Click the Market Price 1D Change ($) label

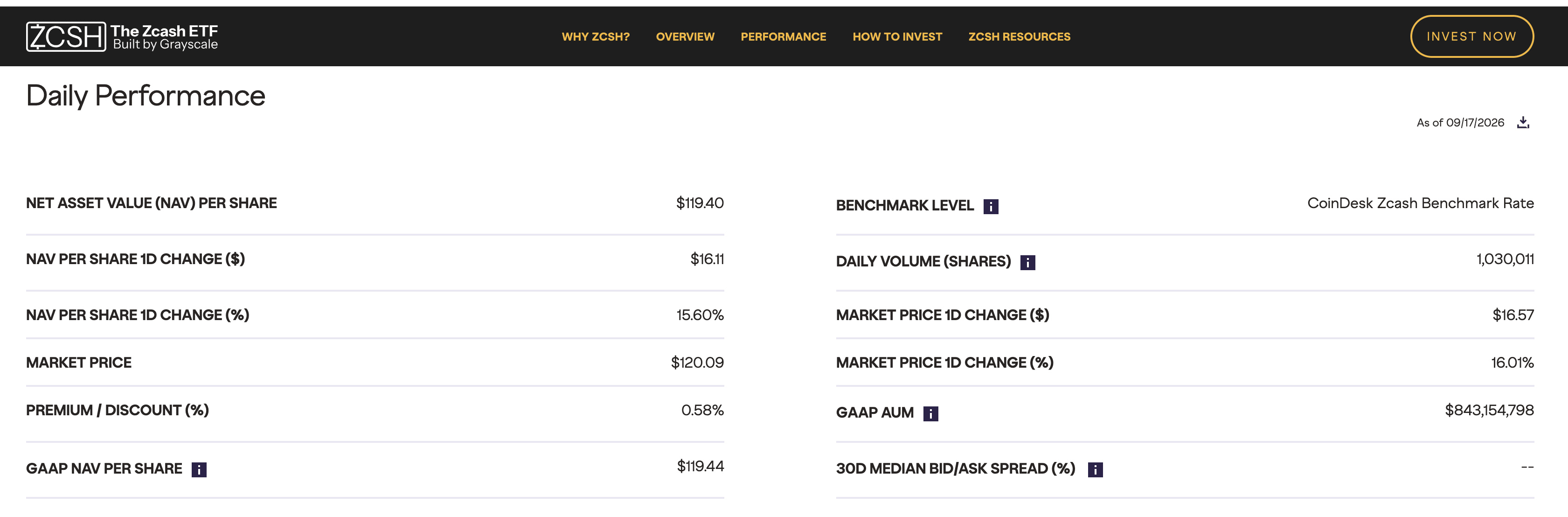click(x=942, y=315)
